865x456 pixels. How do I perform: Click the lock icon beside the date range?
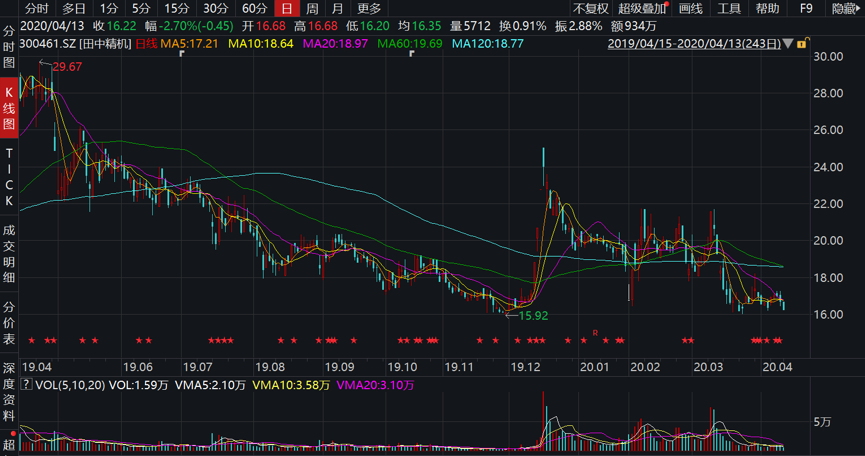(801, 44)
